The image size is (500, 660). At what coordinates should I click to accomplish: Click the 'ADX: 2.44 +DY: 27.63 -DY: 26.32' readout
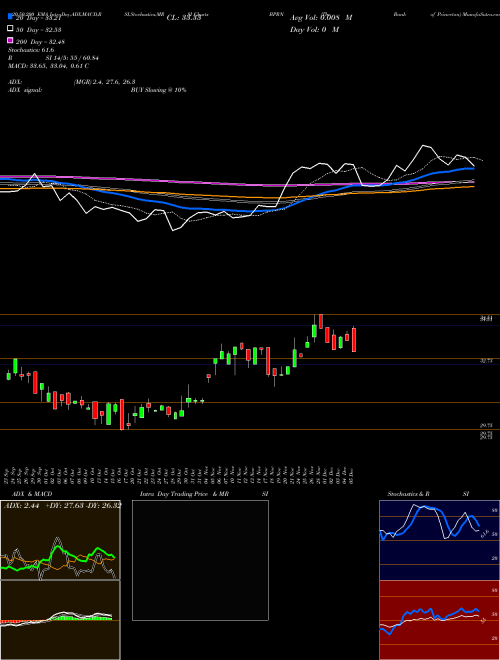coord(62,505)
